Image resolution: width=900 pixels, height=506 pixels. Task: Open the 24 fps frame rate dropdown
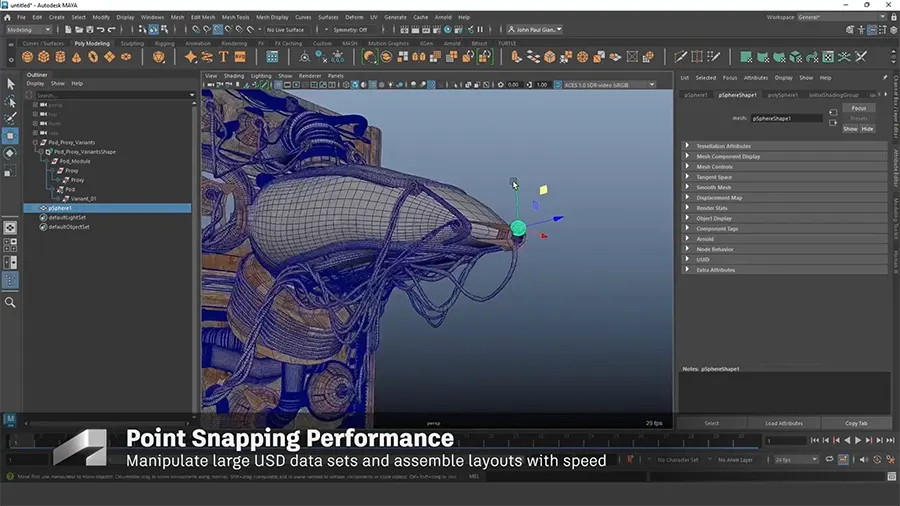tap(796, 460)
